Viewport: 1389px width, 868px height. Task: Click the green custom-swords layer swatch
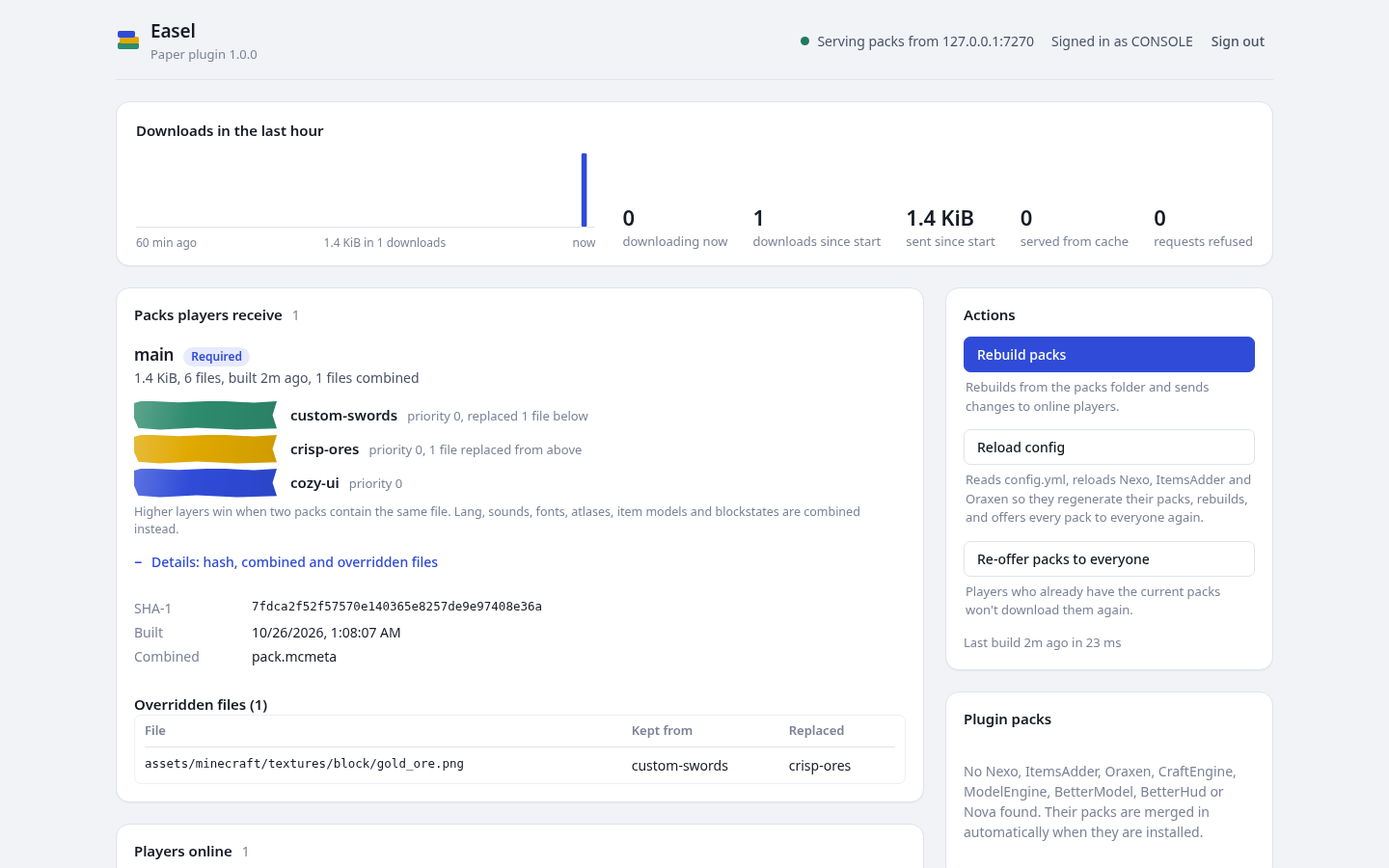205,416
